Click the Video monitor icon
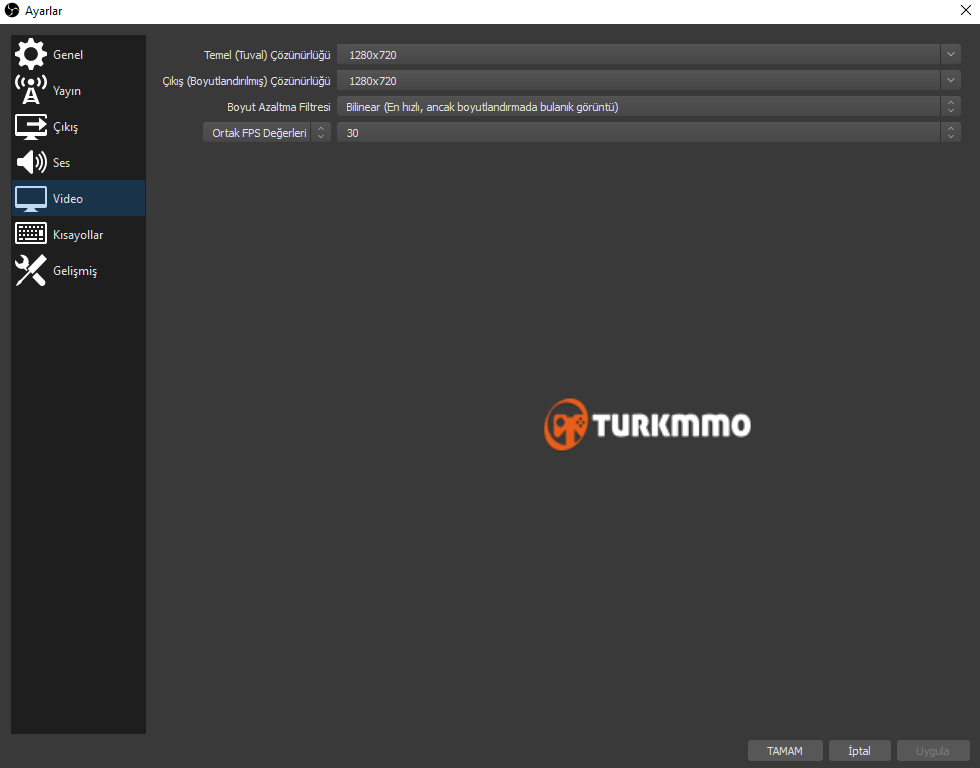 (31, 199)
